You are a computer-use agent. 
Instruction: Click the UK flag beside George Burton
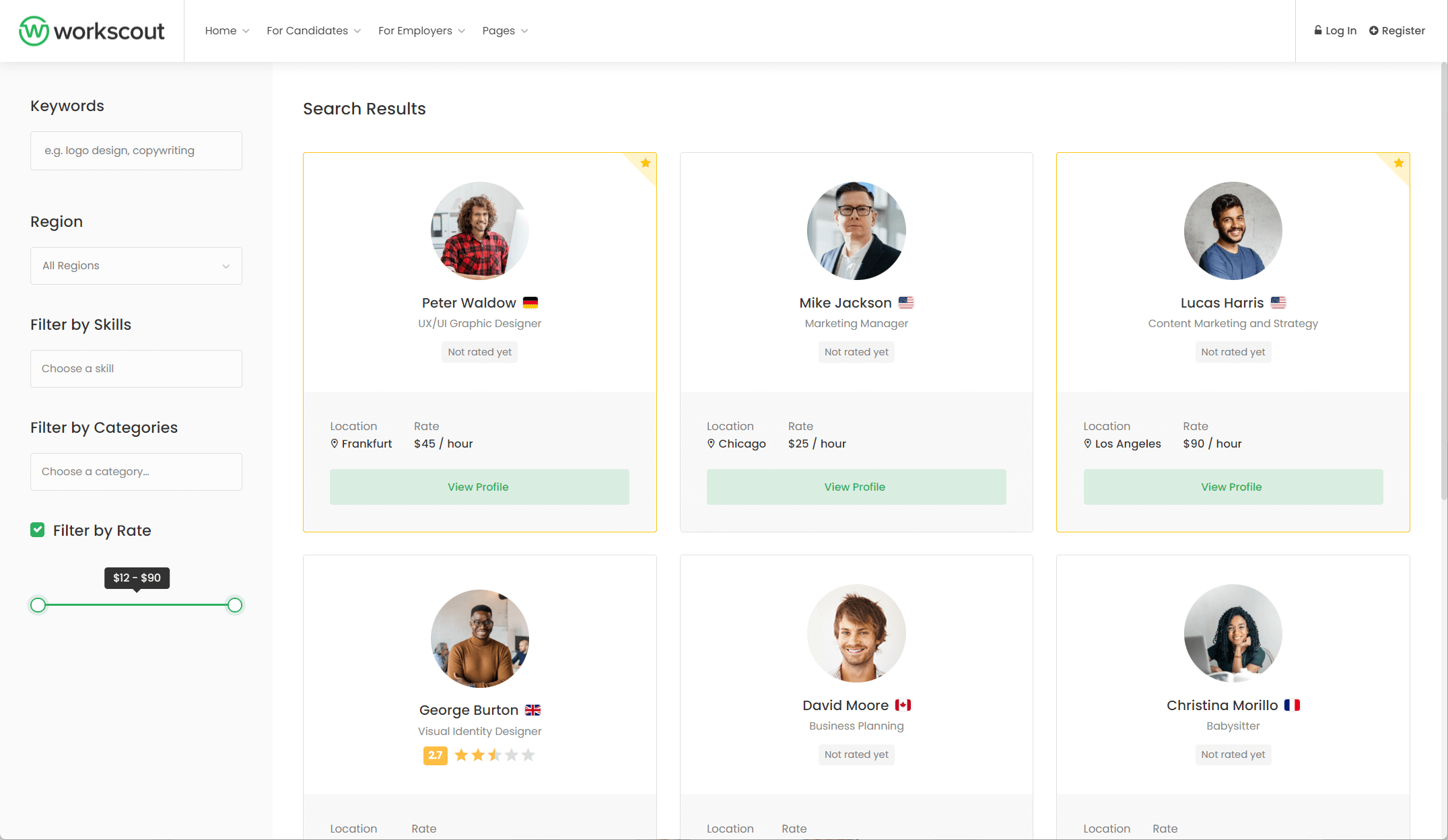[532, 710]
